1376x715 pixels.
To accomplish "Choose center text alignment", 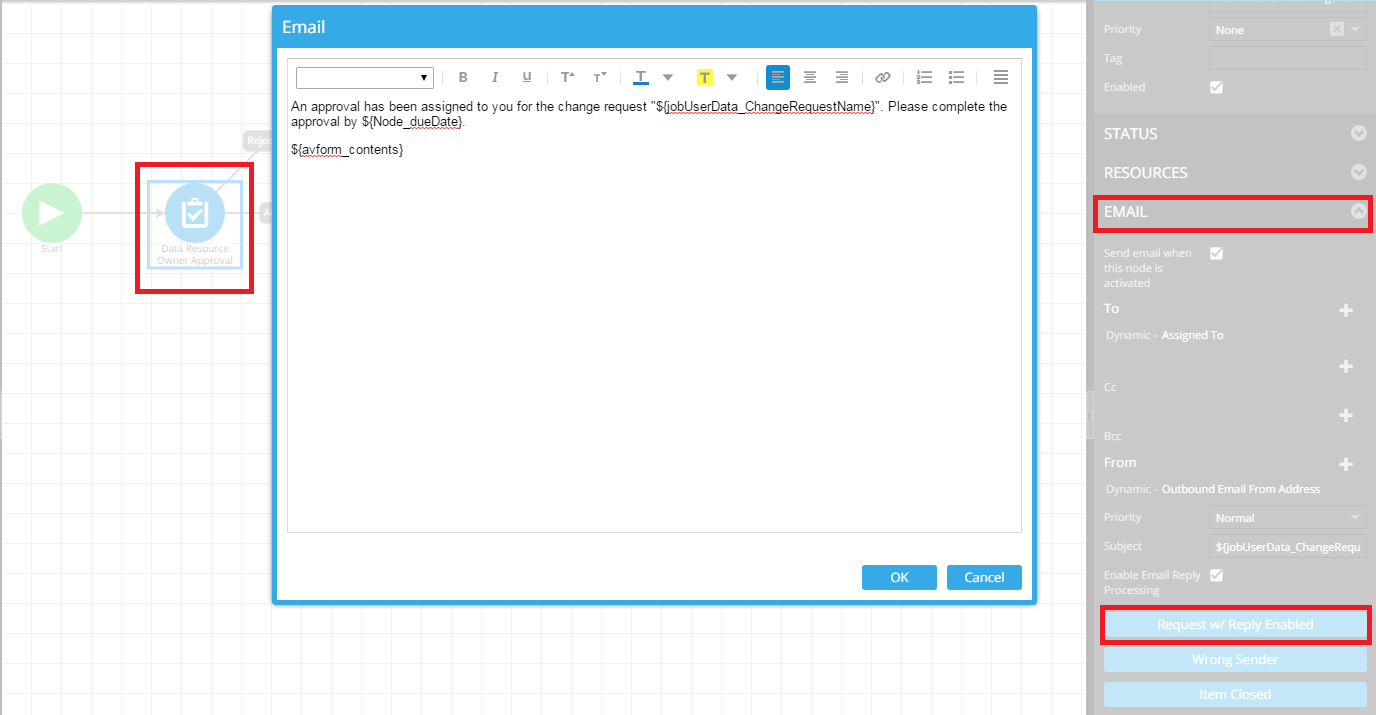I will 810,77.
